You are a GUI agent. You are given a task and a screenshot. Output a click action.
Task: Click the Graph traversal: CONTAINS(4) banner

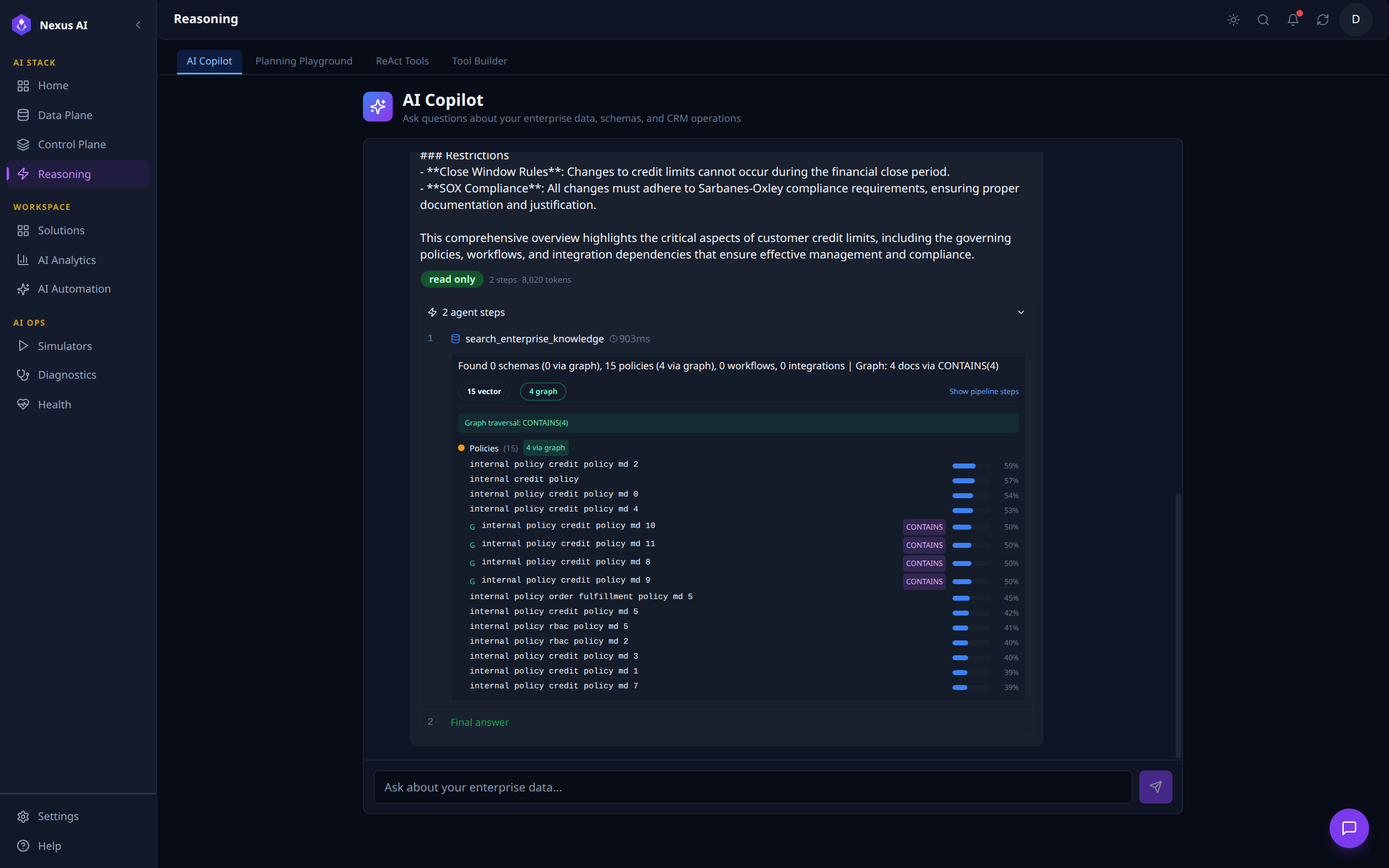(737, 423)
